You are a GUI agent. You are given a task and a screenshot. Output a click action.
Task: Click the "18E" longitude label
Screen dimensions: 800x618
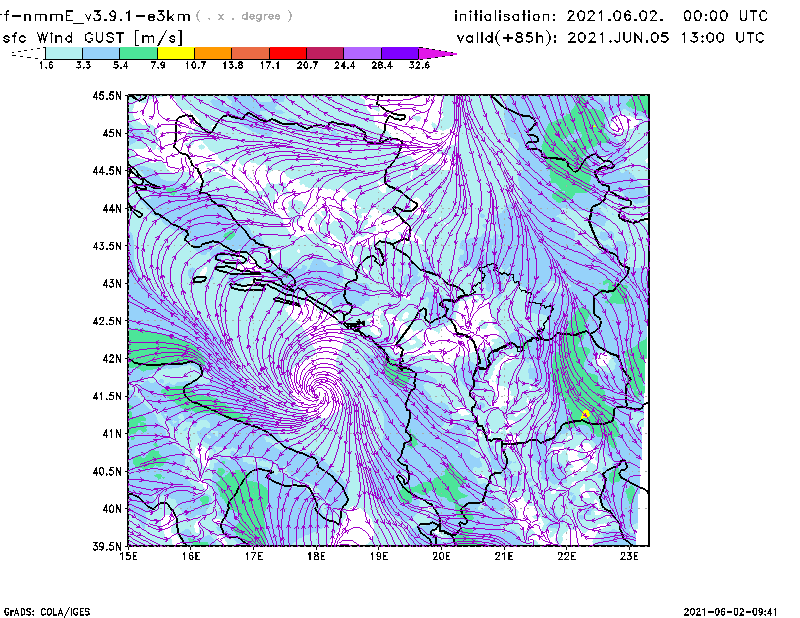pos(316,556)
